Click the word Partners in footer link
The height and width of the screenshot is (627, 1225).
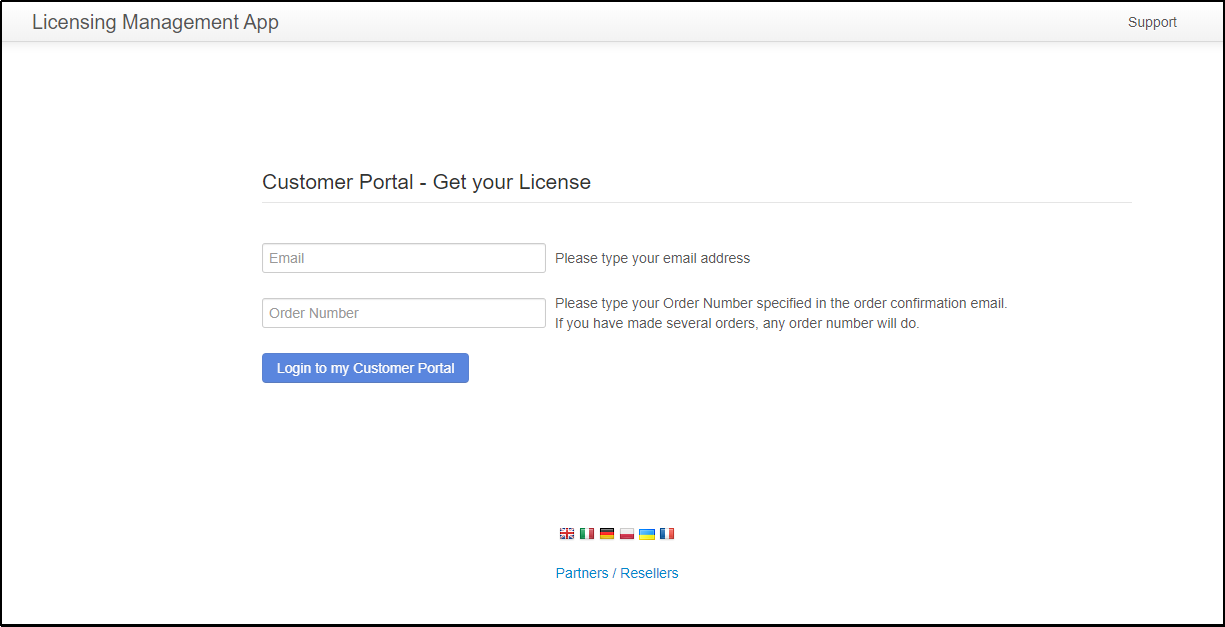(x=582, y=573)
